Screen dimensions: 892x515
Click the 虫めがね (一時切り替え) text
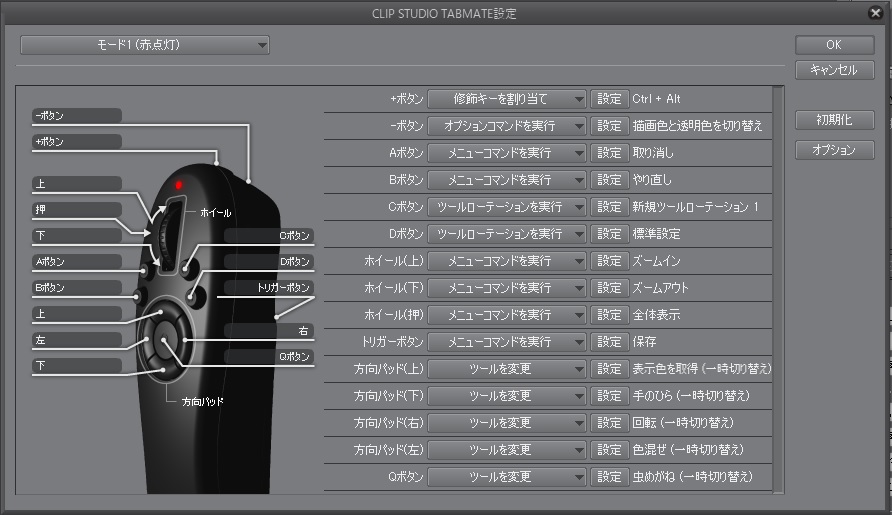tap(692, 477)
